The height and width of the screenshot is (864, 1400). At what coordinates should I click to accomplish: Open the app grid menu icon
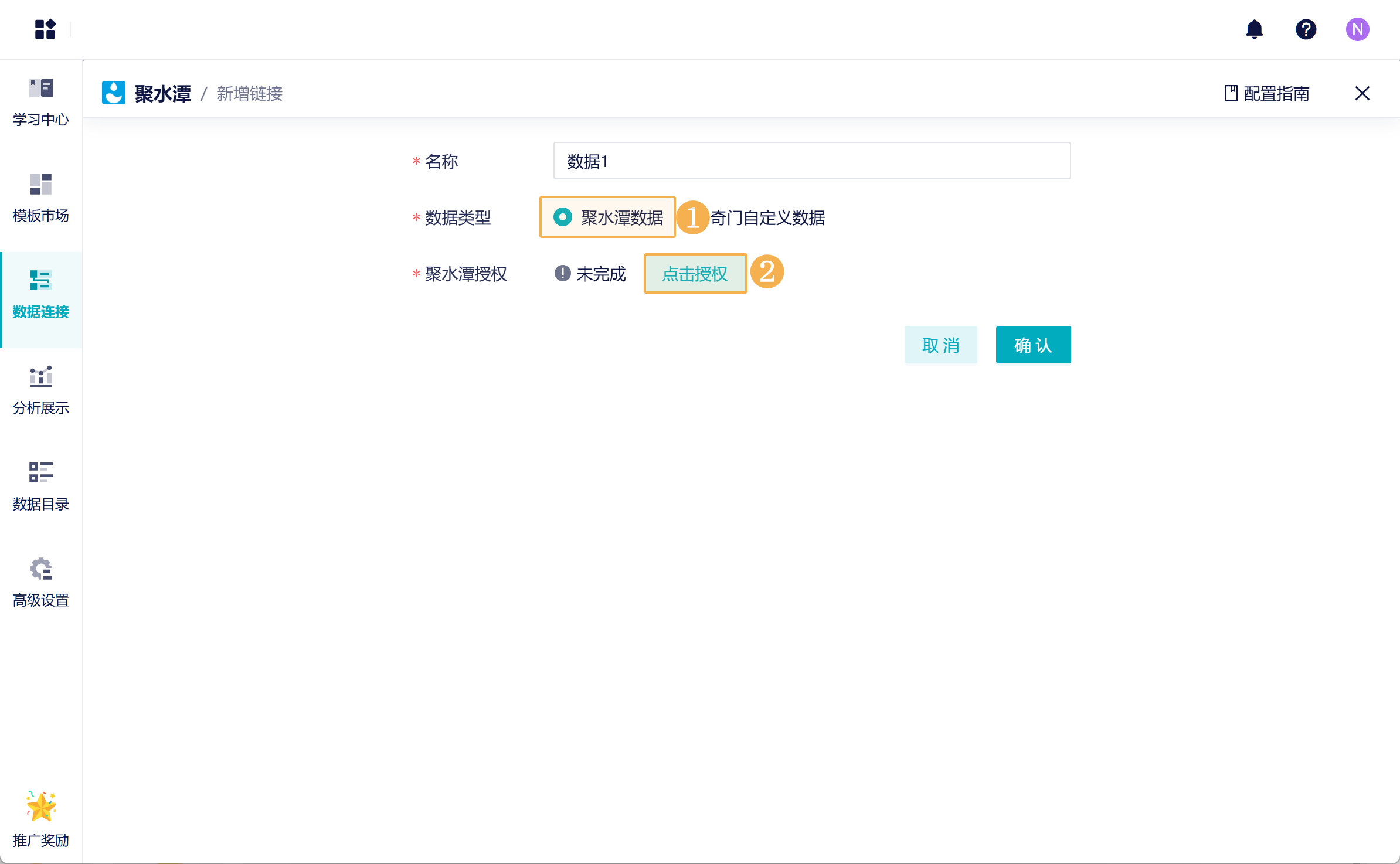click(45, 29)
